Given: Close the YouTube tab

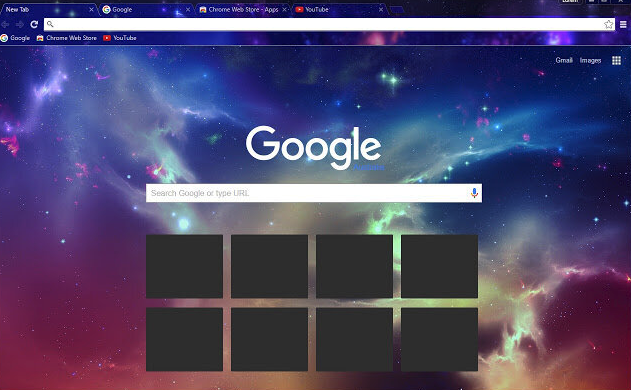Looking at the screenshot, I should tap(381, 9).
